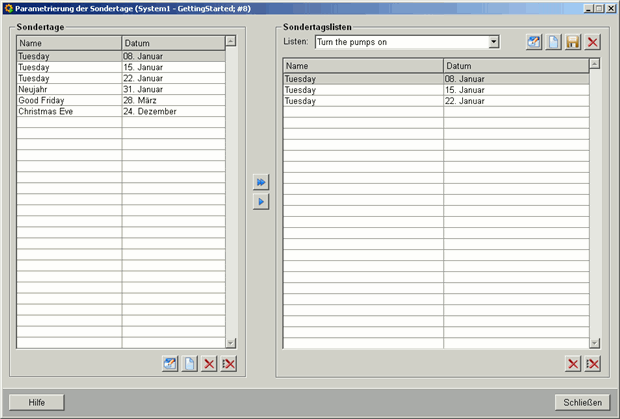
Task: Sort Sondertage by the Datum column header
Action: [x=172, y=44]
